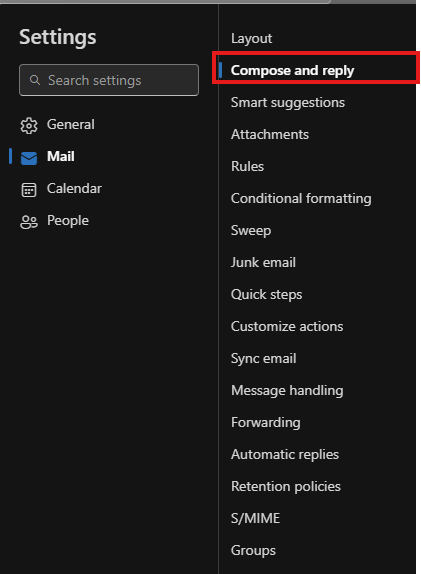421x574 pixels.
Task: Click the General gear icon
Action: click(x=29, y=126)
